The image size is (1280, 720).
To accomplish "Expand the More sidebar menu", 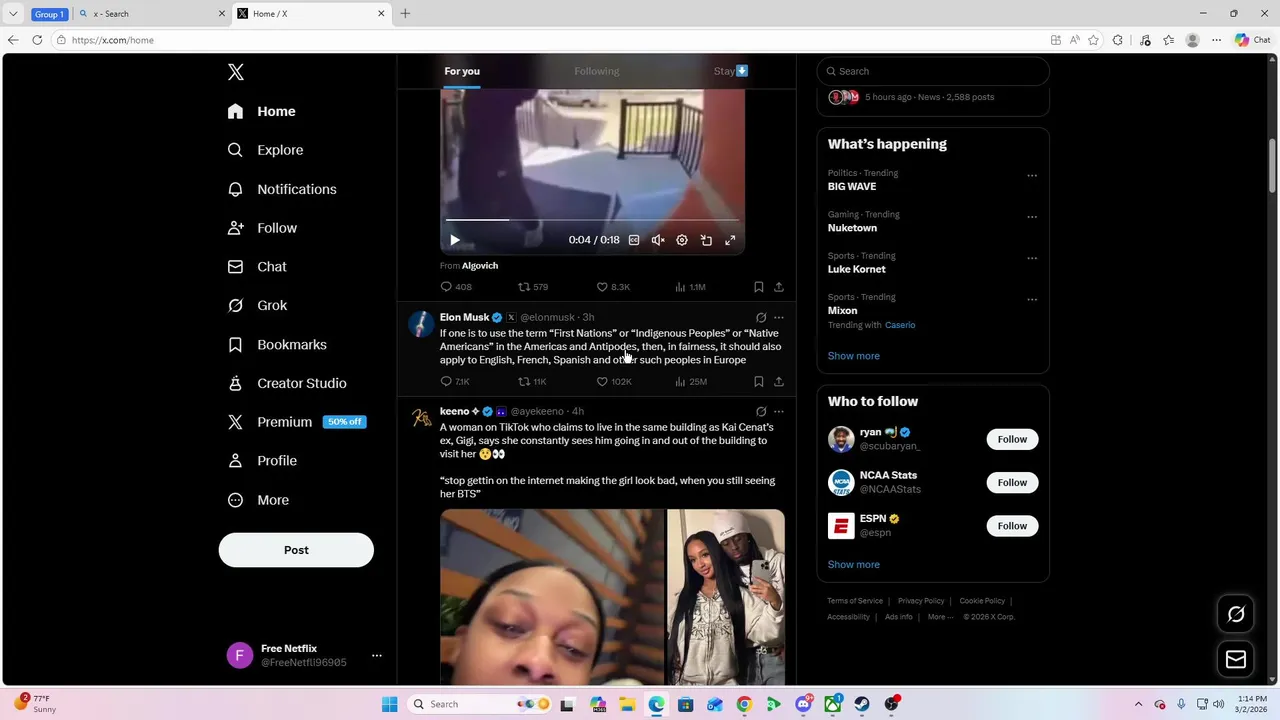I will pyautogui.click(x=258, y=500).
